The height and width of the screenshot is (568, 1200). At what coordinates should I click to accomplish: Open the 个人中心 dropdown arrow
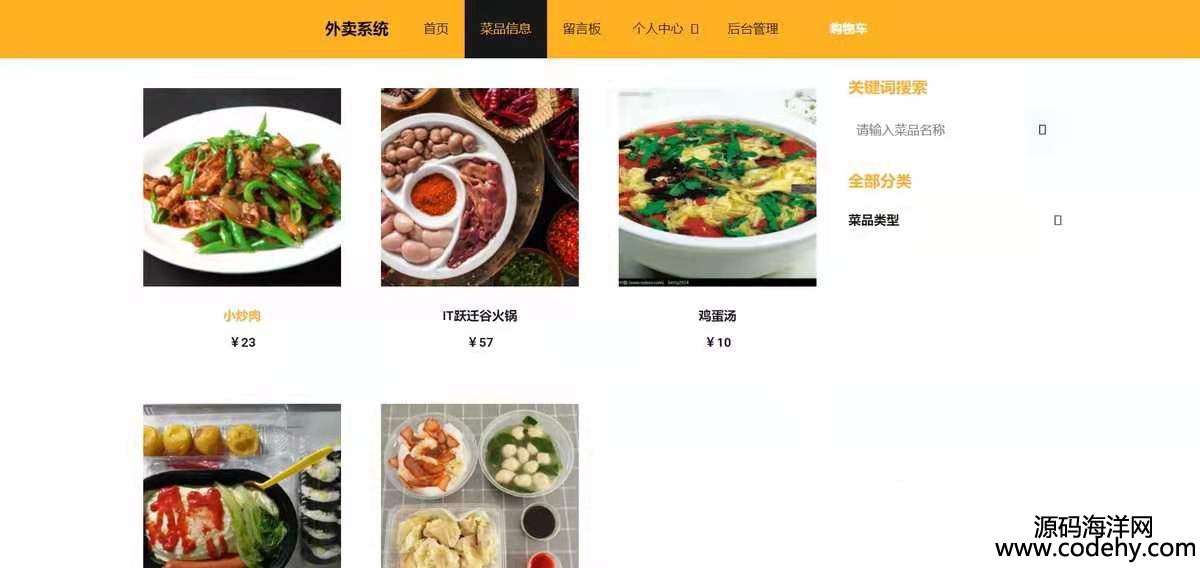(x=694, y=29)
